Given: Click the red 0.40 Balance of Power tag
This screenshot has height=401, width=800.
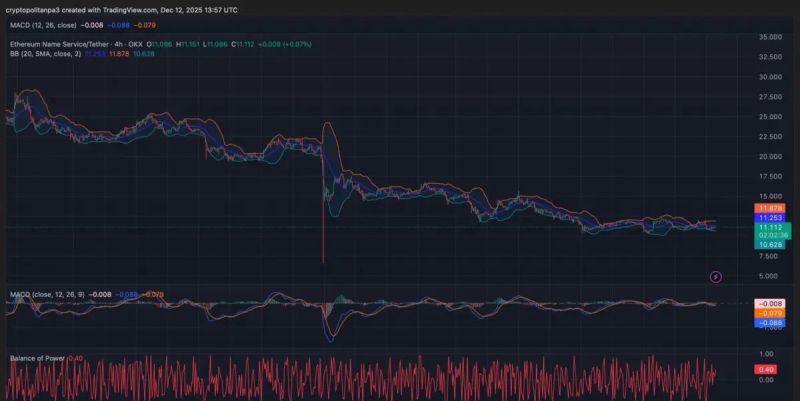Looking at the screenshot, I should coord(766,369).
